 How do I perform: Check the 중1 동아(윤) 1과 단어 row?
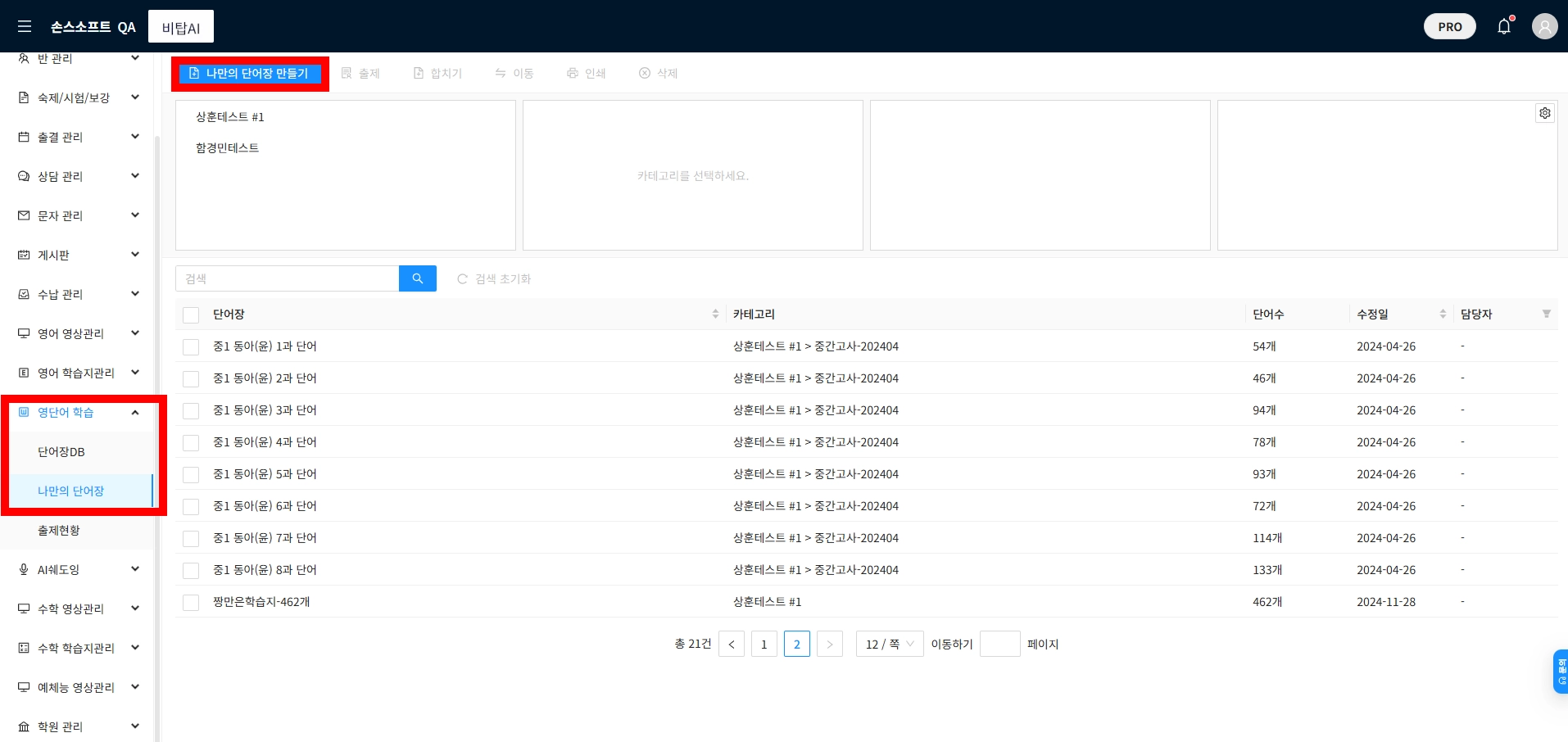[191, 346]
